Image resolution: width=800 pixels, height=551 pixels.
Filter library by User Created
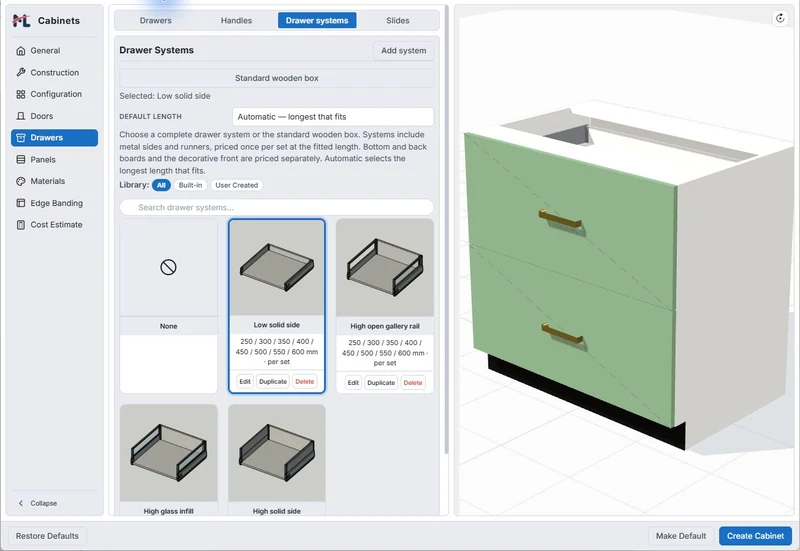[236, 185]
